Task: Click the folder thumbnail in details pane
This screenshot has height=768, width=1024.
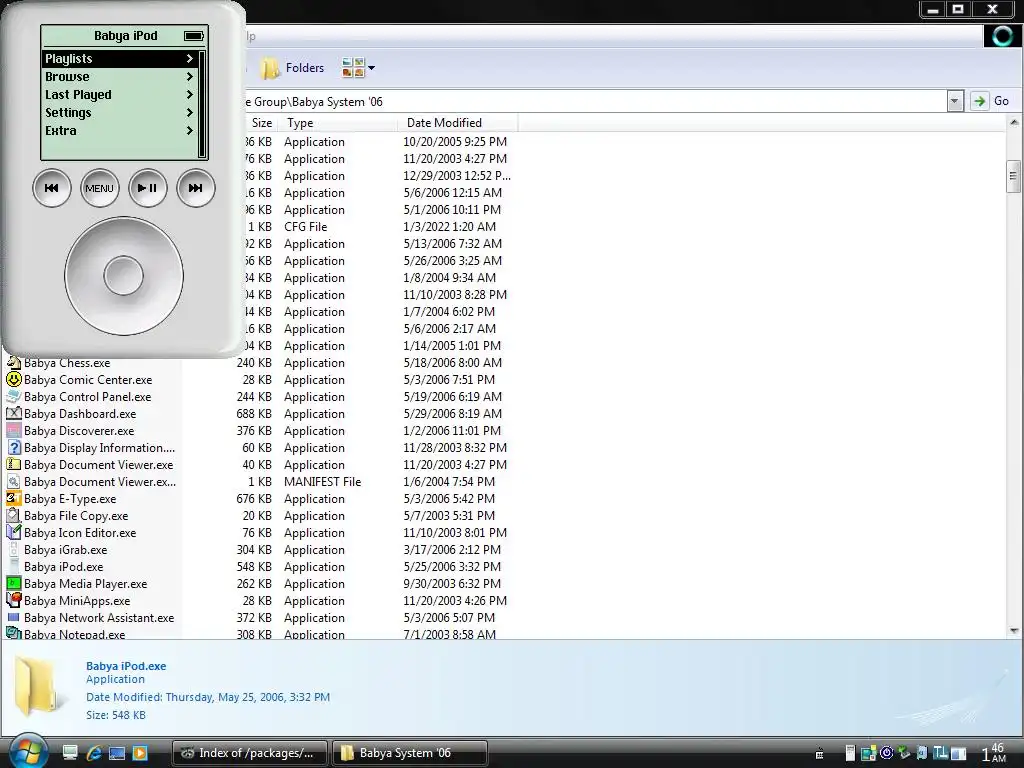Action: pyautogui.click(x=39, y=686)
